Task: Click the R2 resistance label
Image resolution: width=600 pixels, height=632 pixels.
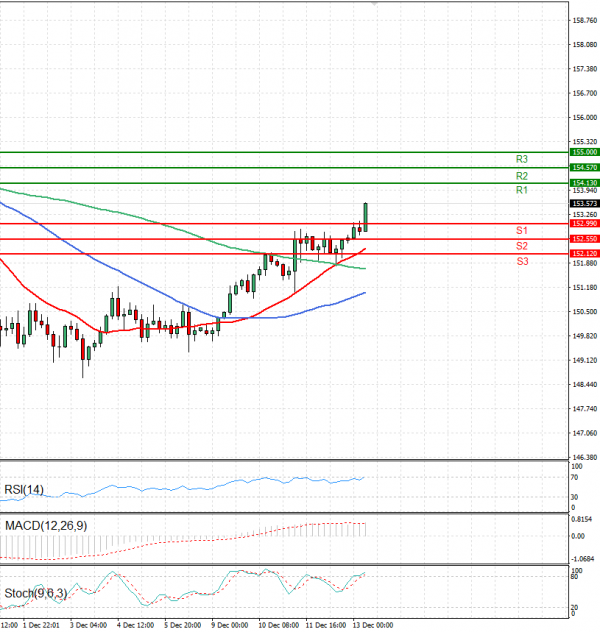Action: click(521, 176)
